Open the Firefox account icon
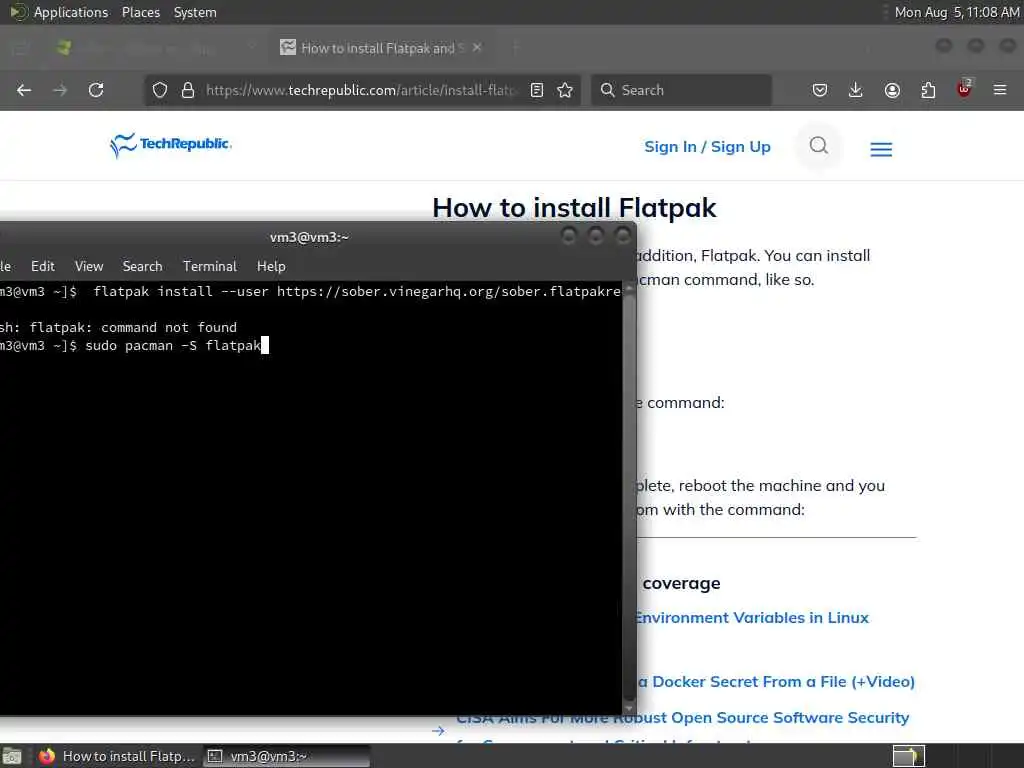The height and width of the screenshot is (768, 1024). pos(892,90)
